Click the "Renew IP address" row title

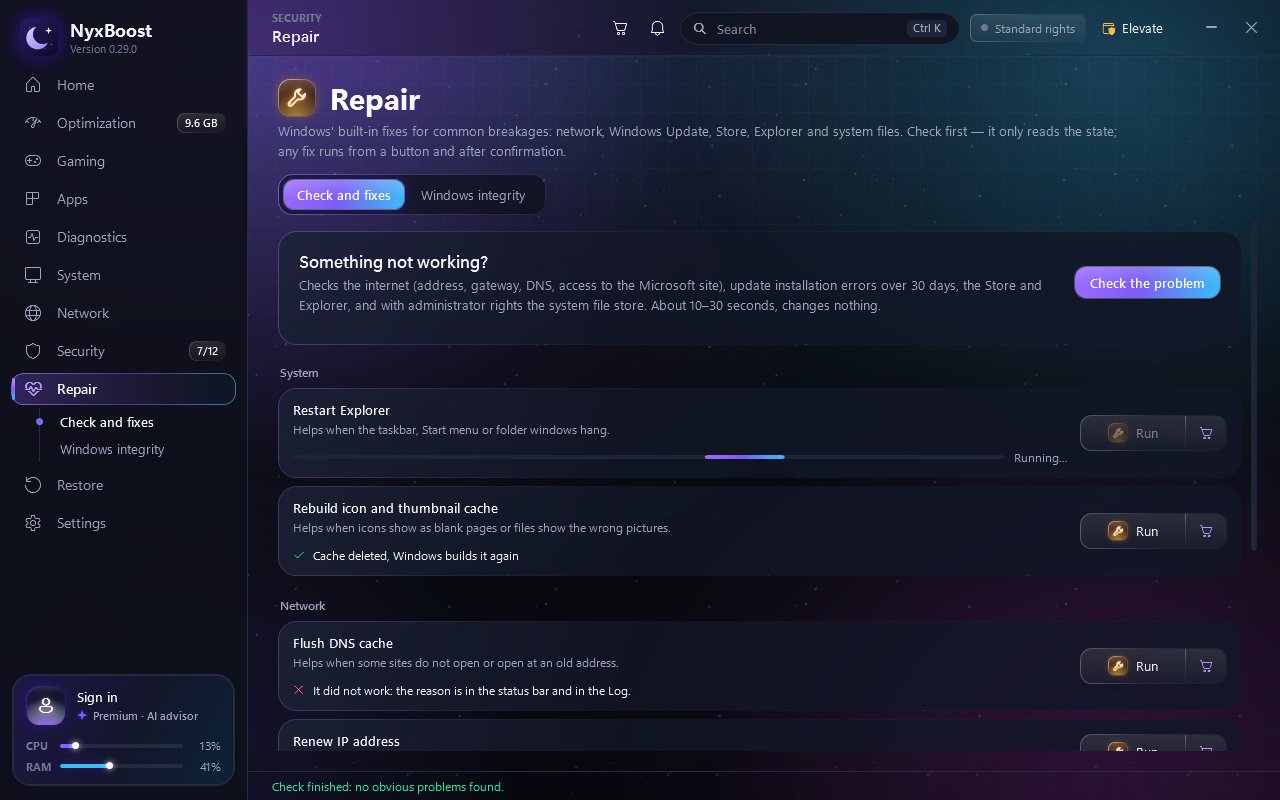coord(346,741)
